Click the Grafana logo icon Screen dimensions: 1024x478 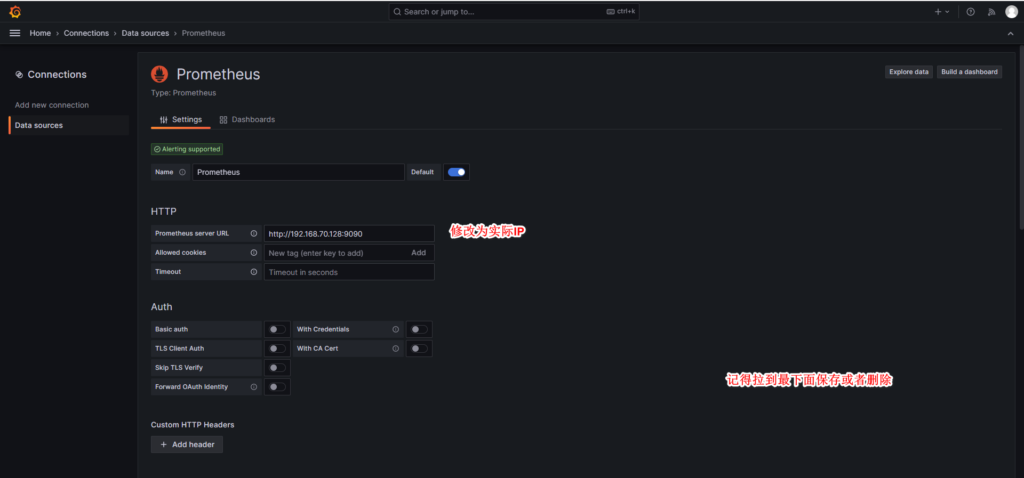point(14,11)
